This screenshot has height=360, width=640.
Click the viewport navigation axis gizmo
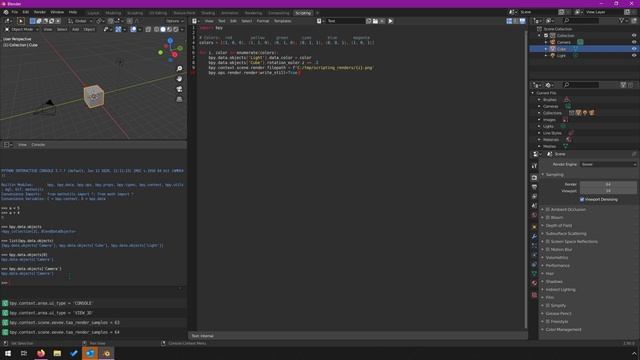point(171,49)
